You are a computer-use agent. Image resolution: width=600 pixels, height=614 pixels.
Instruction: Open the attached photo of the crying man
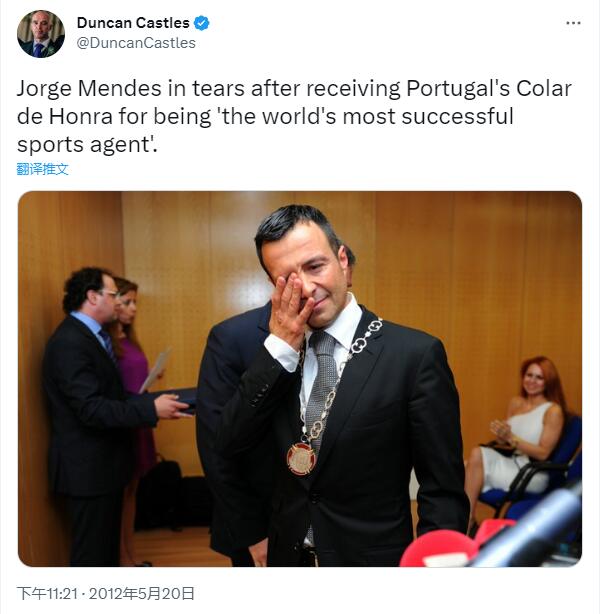tap(300, 379)
